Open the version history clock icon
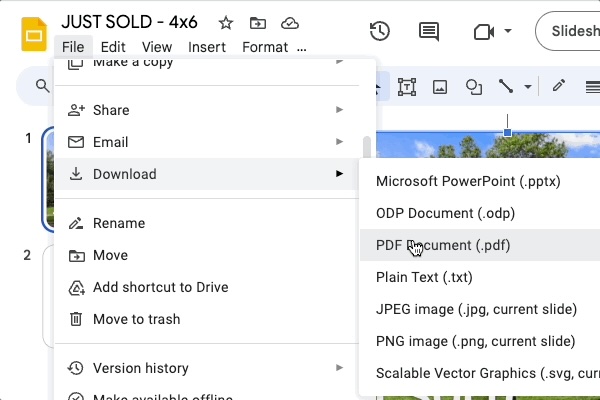 (x=380, y=31)
